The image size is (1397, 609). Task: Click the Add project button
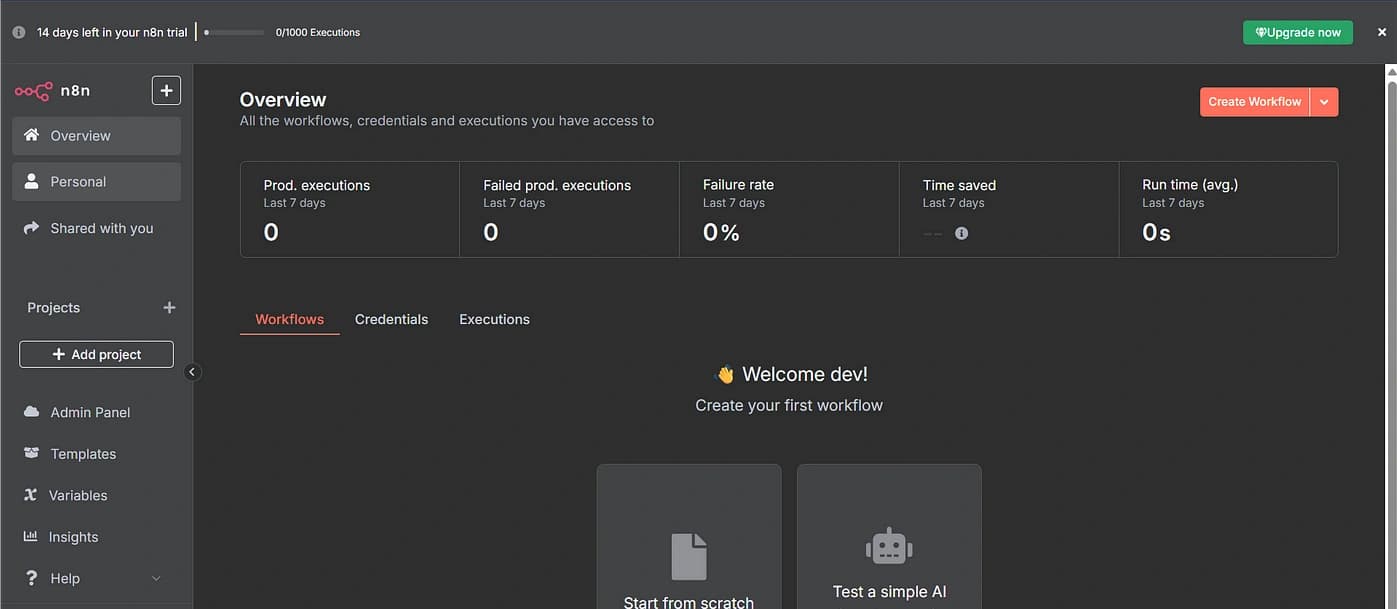pyautogui.click(x=96, y=355)
